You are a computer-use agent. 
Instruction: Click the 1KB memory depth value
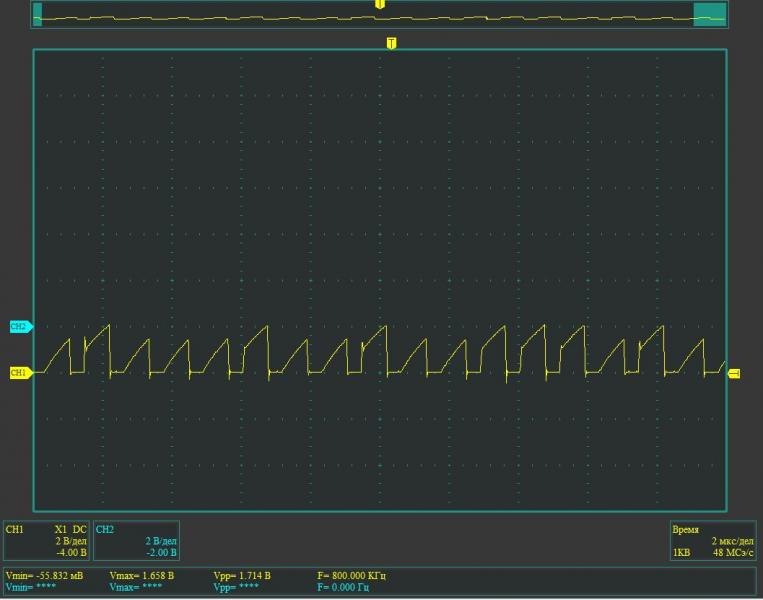click(x=681, y=552)
